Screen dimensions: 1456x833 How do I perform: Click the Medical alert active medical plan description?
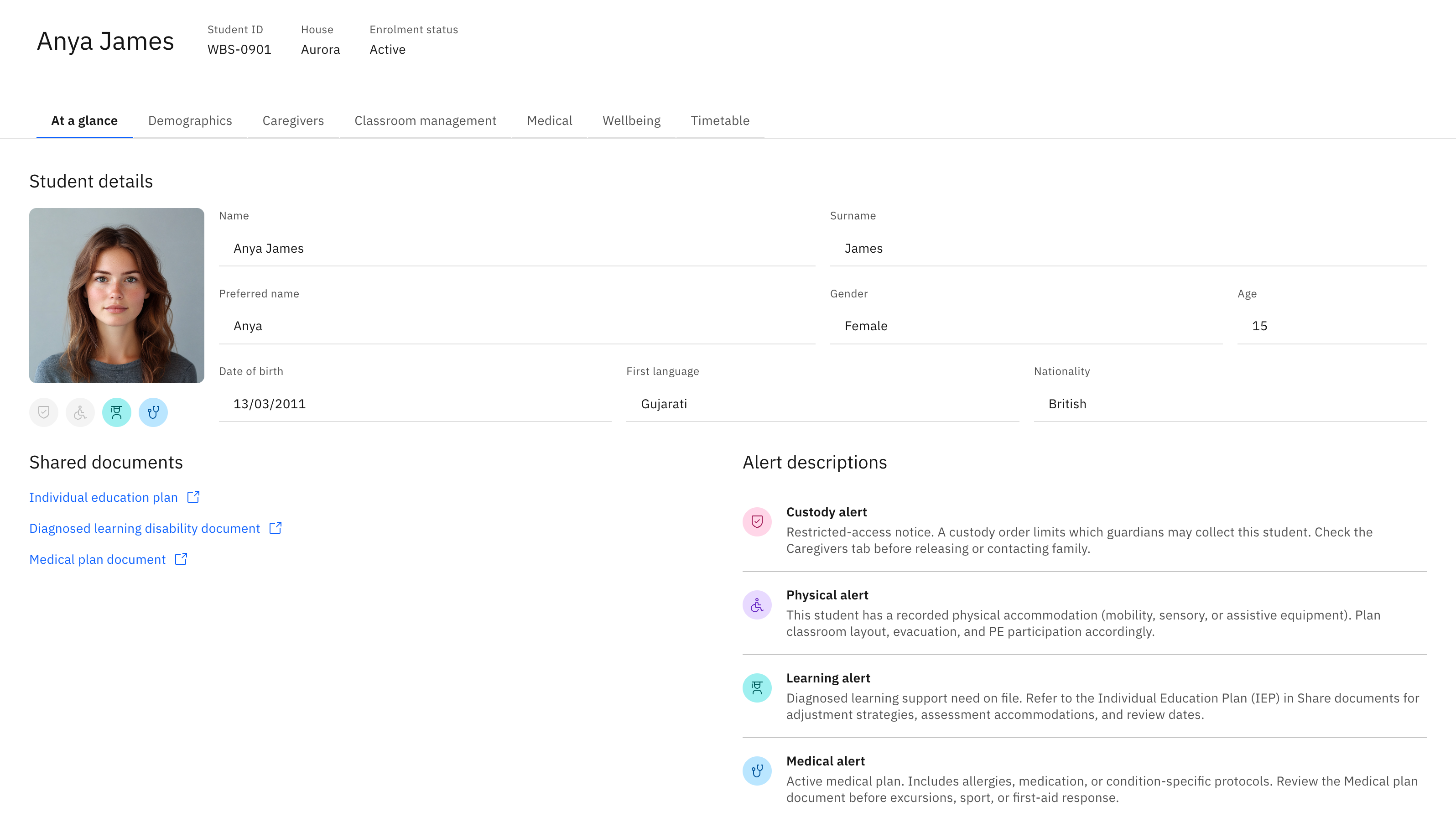tap(1102, 789)
